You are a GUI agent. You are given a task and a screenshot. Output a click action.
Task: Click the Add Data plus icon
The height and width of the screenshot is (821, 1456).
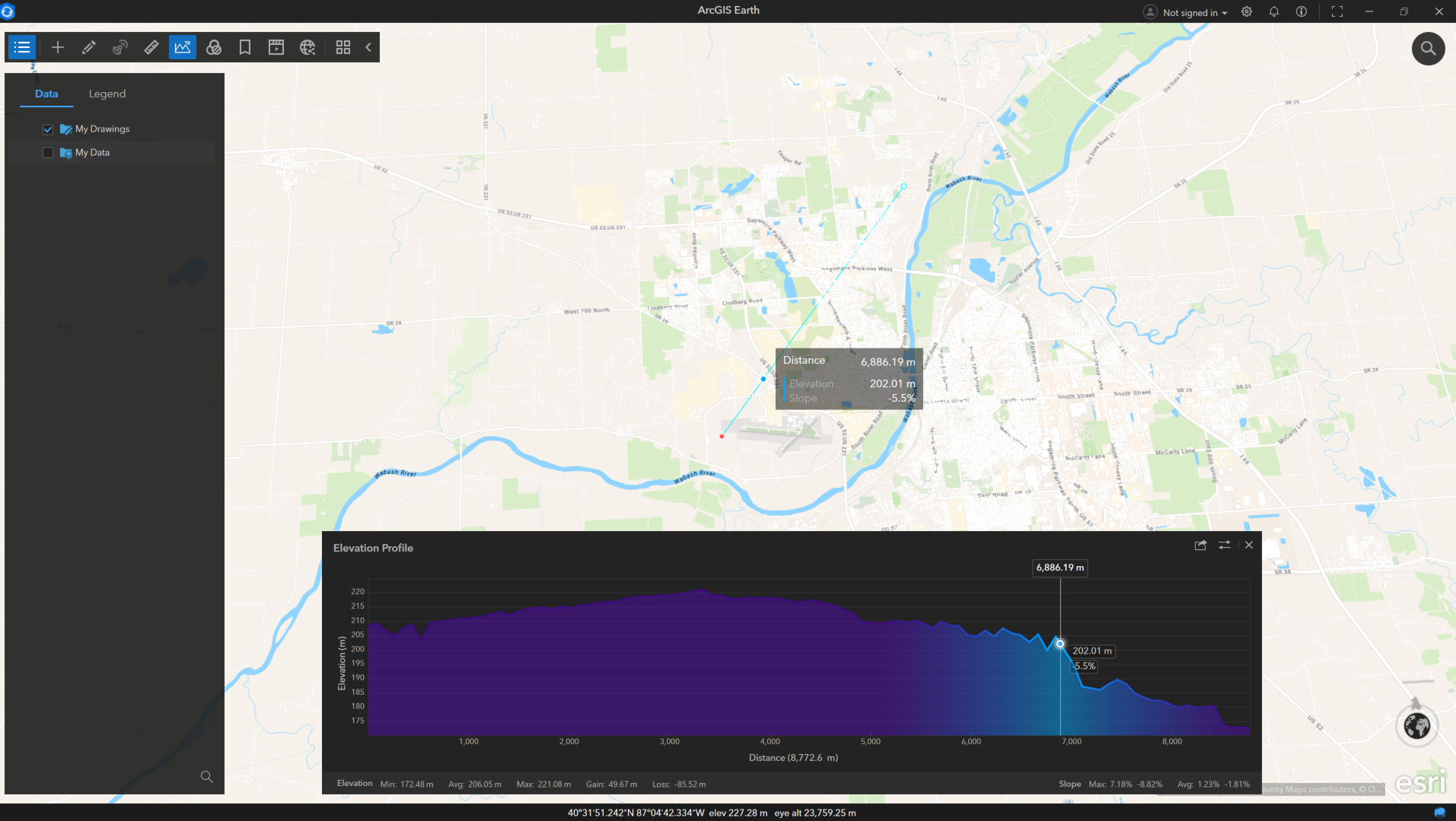coord(58,47)
